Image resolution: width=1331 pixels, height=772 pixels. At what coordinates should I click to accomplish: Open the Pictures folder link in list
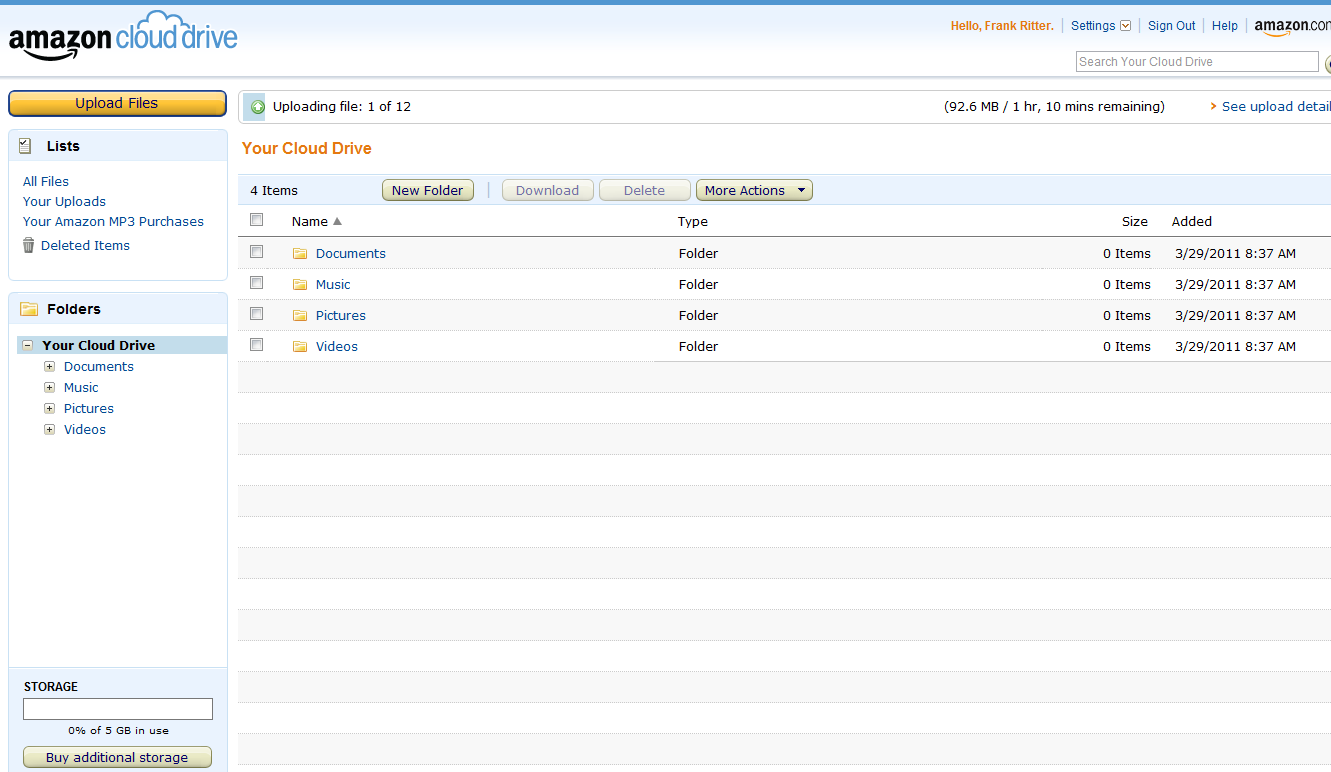click(x=341, y=315)
